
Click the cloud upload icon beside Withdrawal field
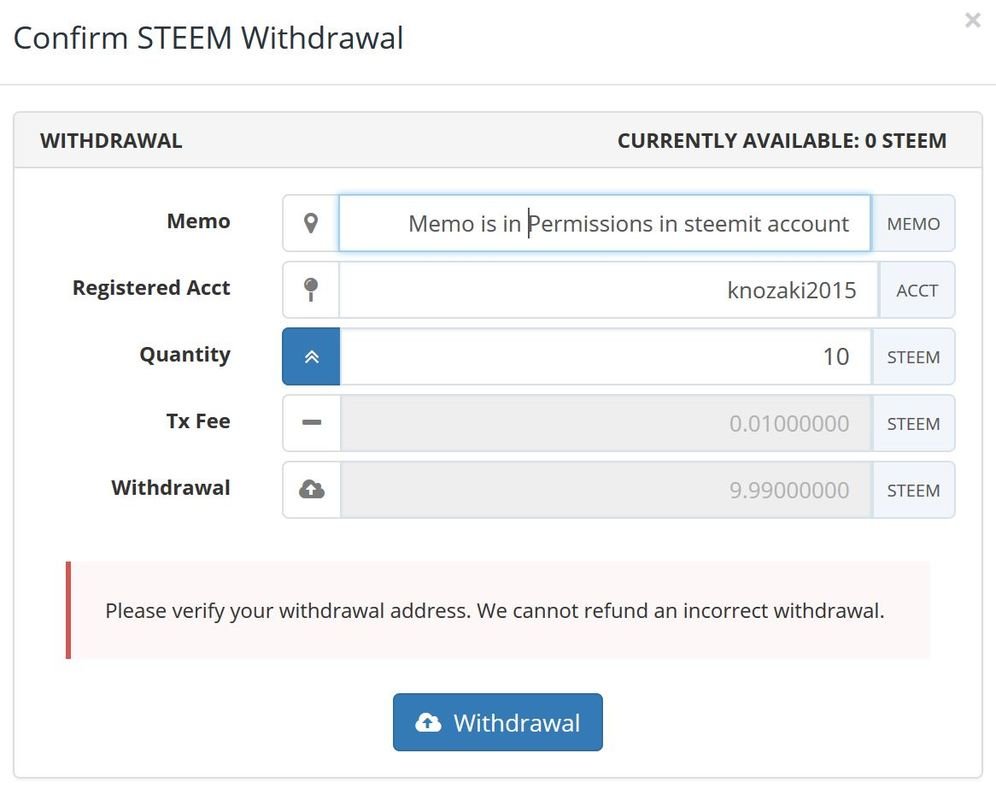pyautogui.click(x=311, y=490)
